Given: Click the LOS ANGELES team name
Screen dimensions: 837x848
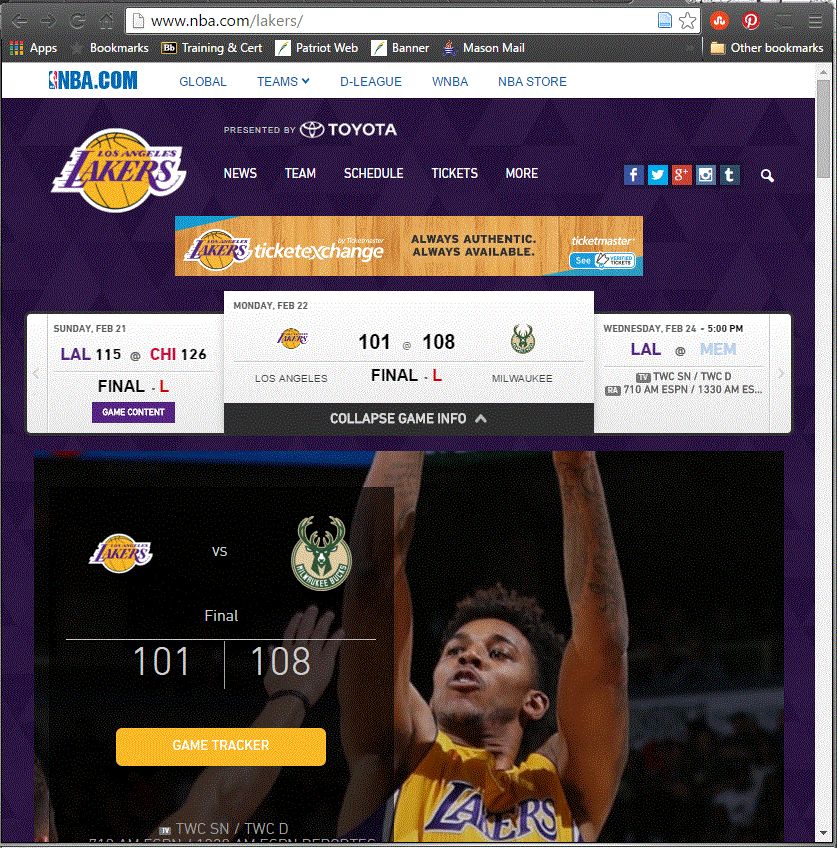Looking at the screenshot, I should [291, 379].
